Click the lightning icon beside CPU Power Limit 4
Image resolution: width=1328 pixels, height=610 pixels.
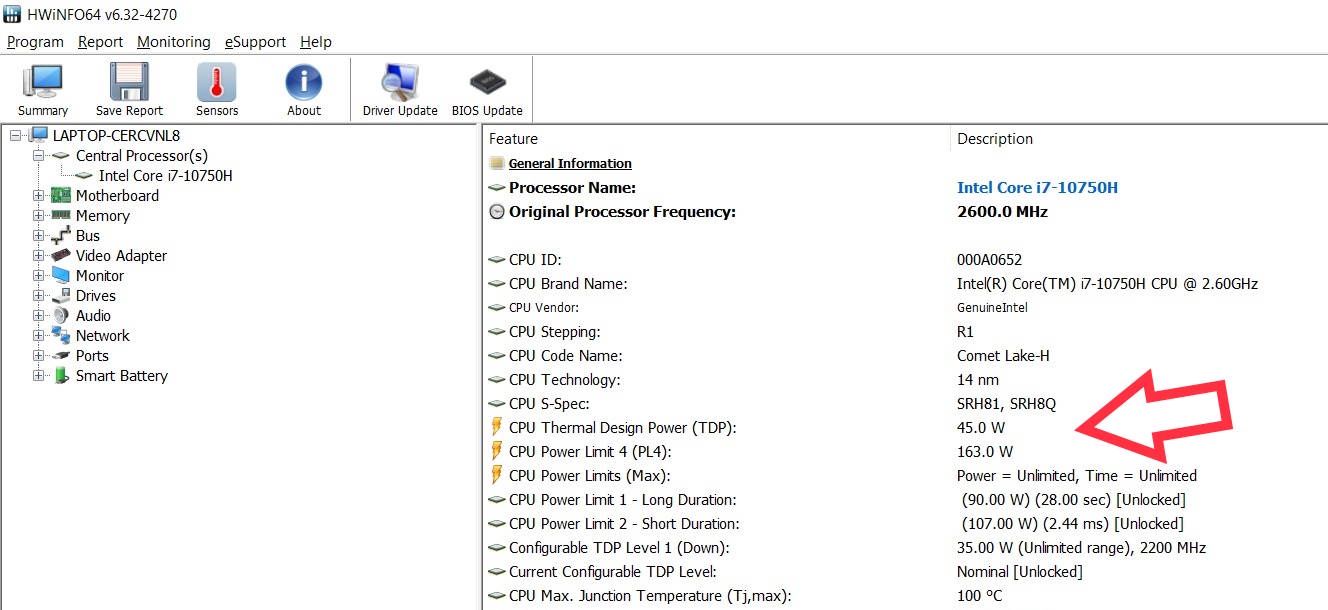[497, 451]
